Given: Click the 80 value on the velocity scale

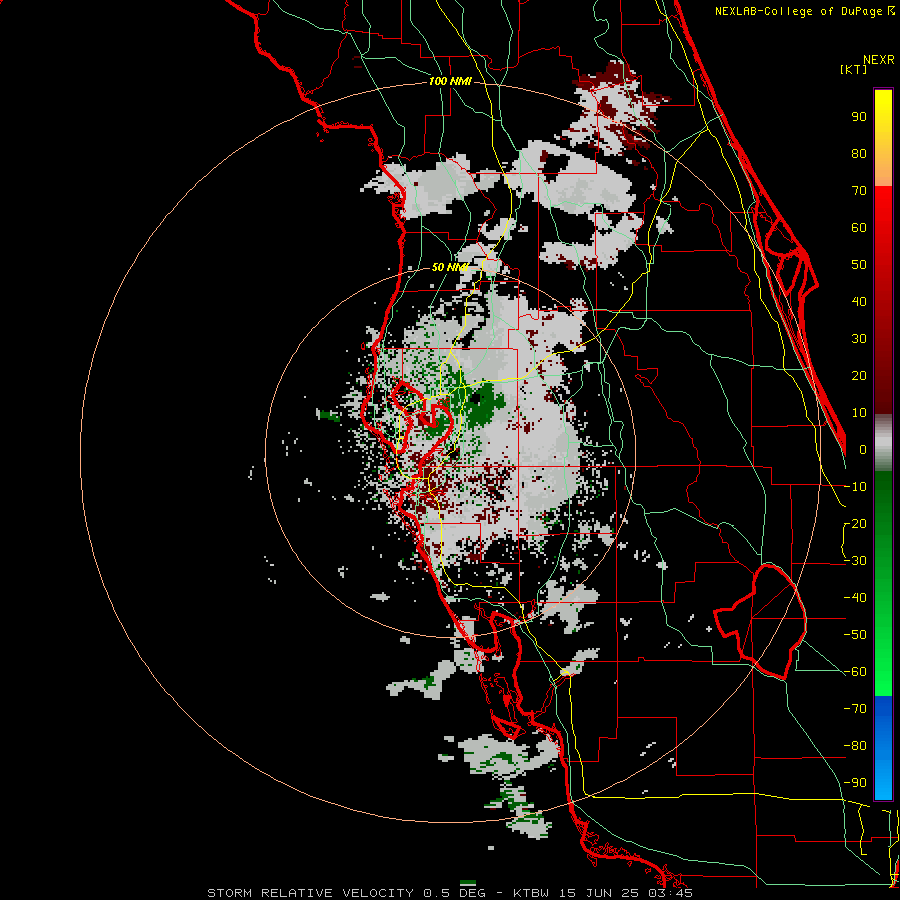Looking at the screenshot, I should tap(859, 154).
